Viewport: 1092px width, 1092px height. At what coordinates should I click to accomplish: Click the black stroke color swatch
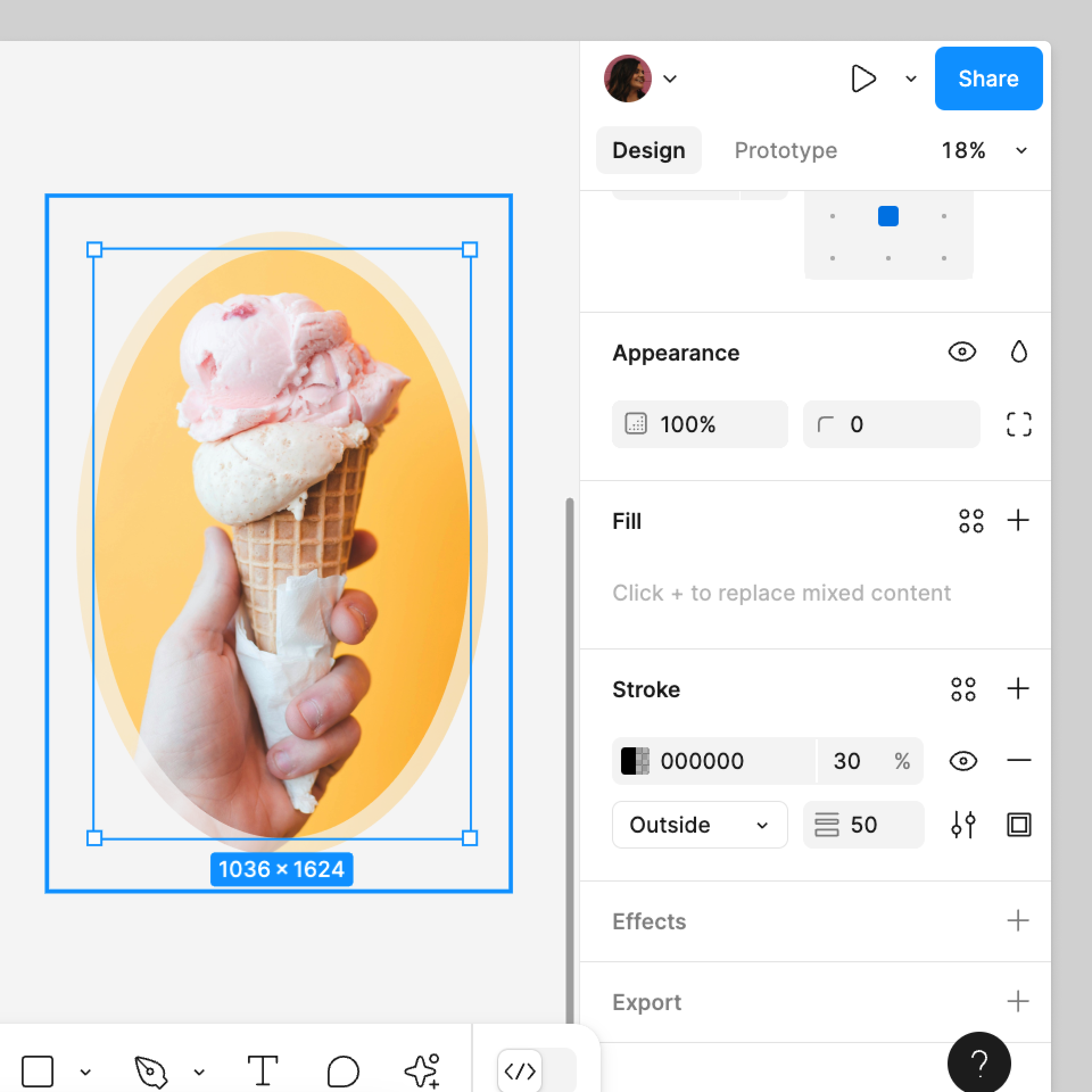pyautogui.click(x=635, y=761)
